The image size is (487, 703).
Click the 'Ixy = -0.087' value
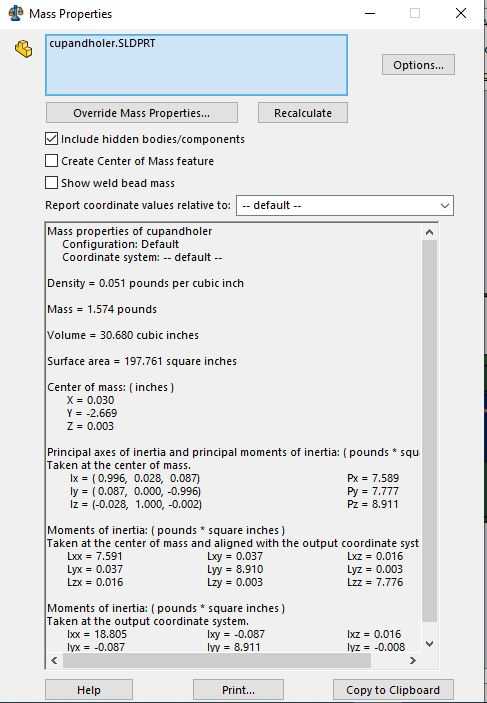click(236, 634)
